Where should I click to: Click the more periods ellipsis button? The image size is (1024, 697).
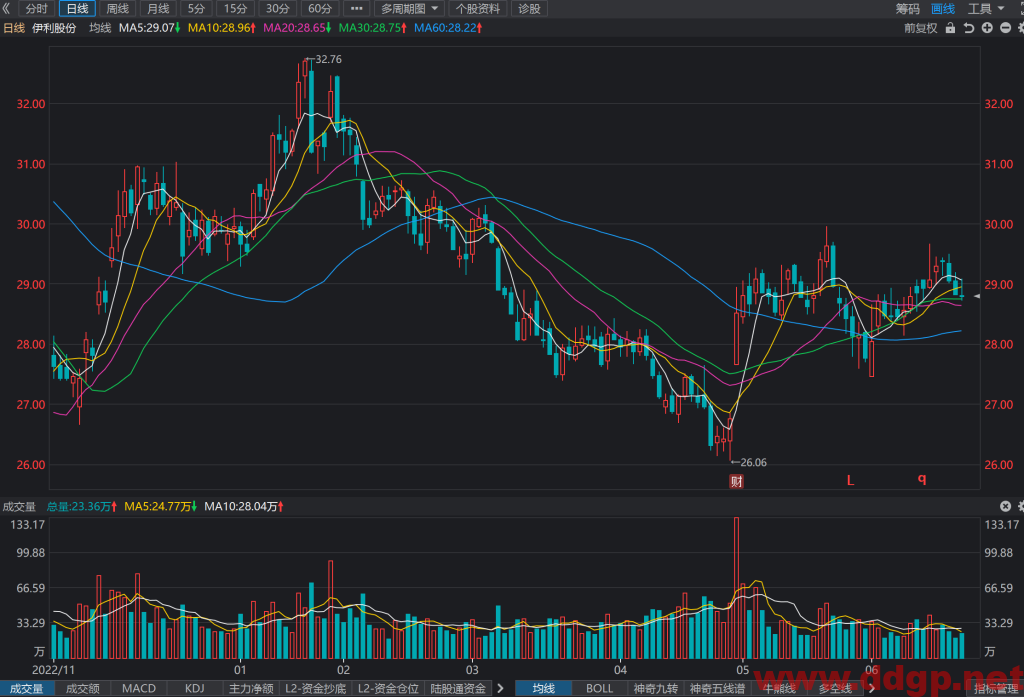point(356,8)
